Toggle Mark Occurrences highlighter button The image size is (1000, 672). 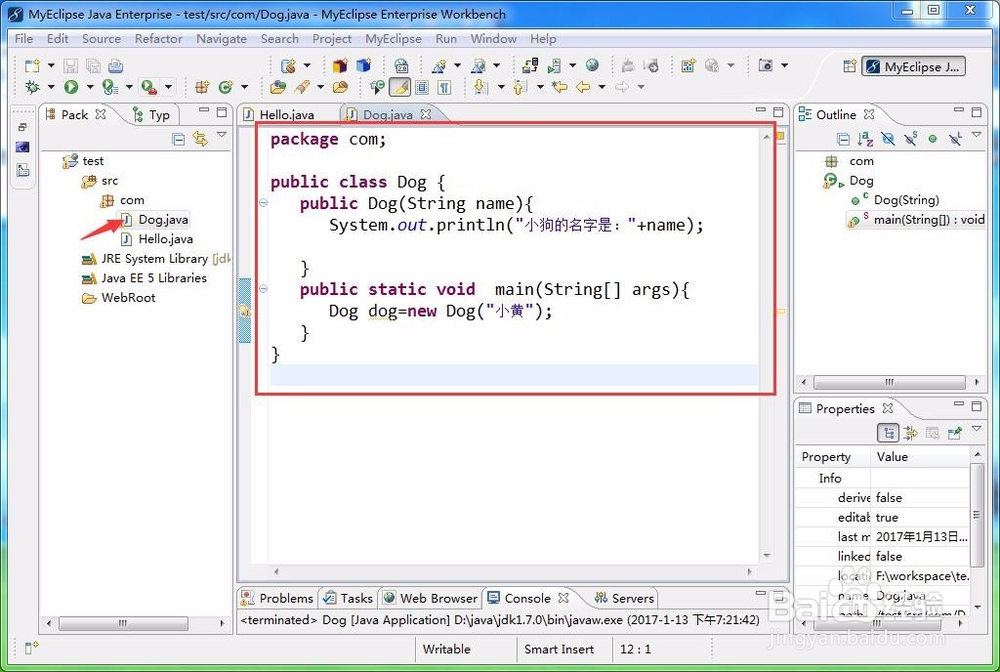[400, 87]
